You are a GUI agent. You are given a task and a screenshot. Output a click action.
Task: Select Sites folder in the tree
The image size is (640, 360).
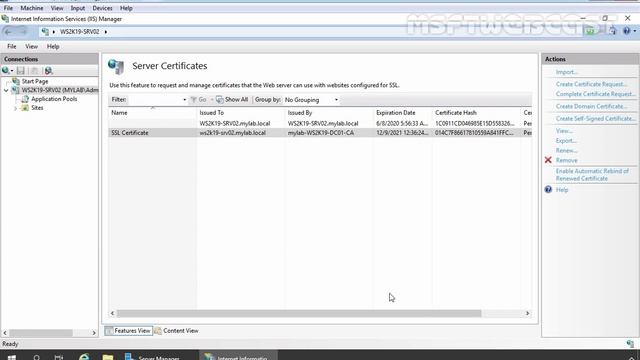tap(37, 108)
